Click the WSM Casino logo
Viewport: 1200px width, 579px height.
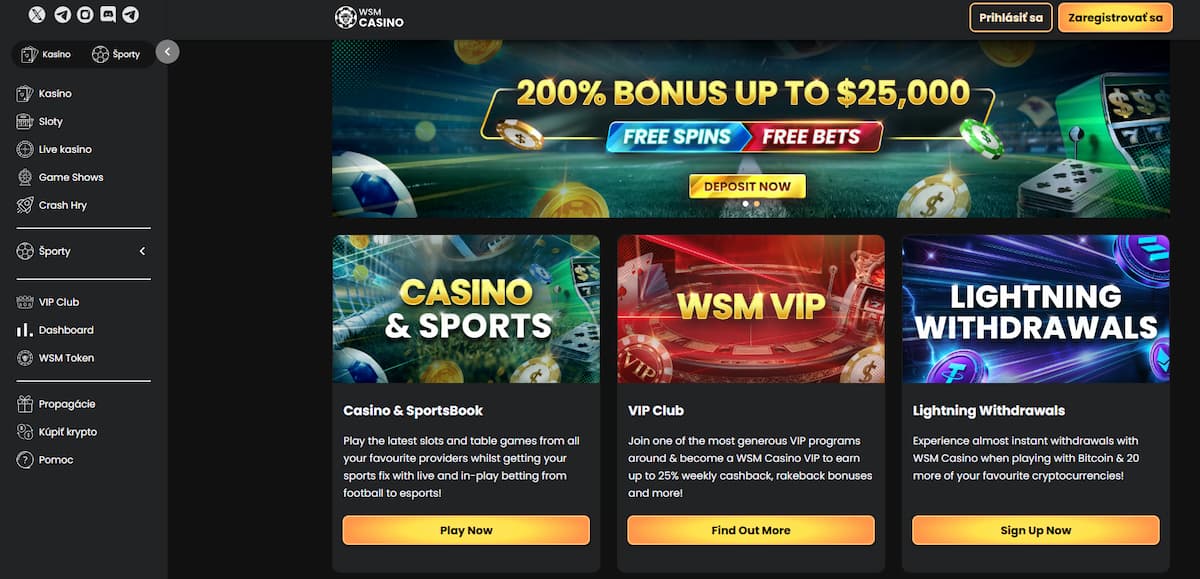point(370,17)
